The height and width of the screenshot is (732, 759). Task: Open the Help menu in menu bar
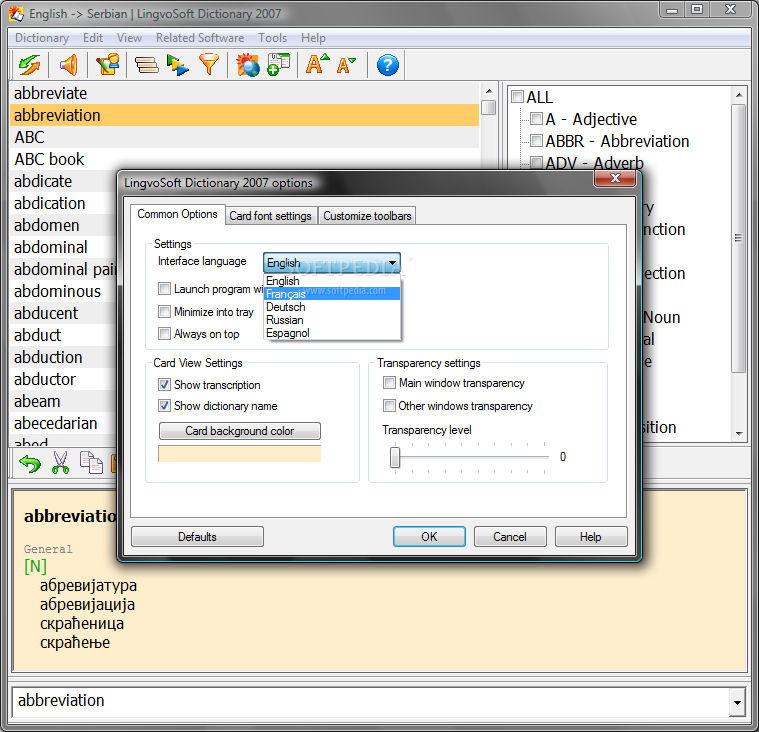click(x=313, y=38)
